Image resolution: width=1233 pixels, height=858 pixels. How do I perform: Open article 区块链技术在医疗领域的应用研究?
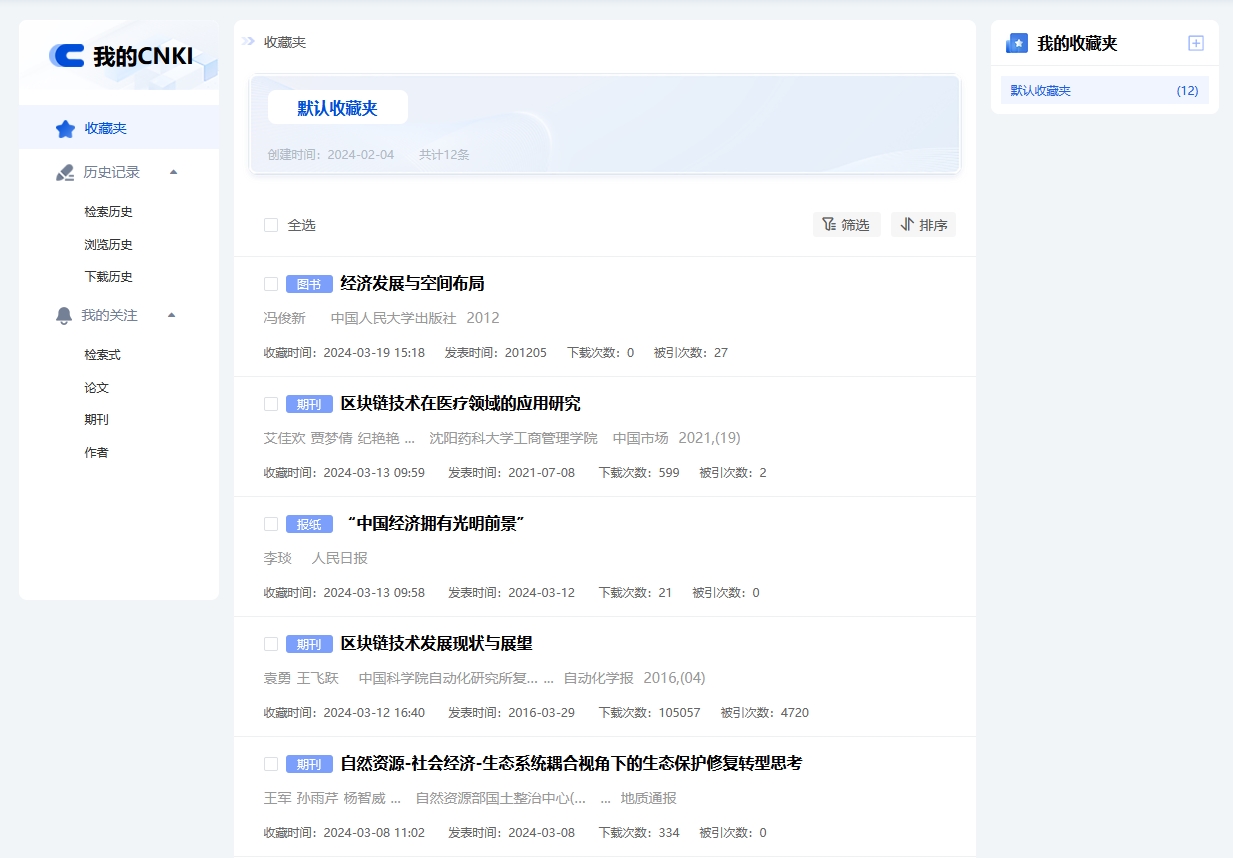tap(460, 404)
